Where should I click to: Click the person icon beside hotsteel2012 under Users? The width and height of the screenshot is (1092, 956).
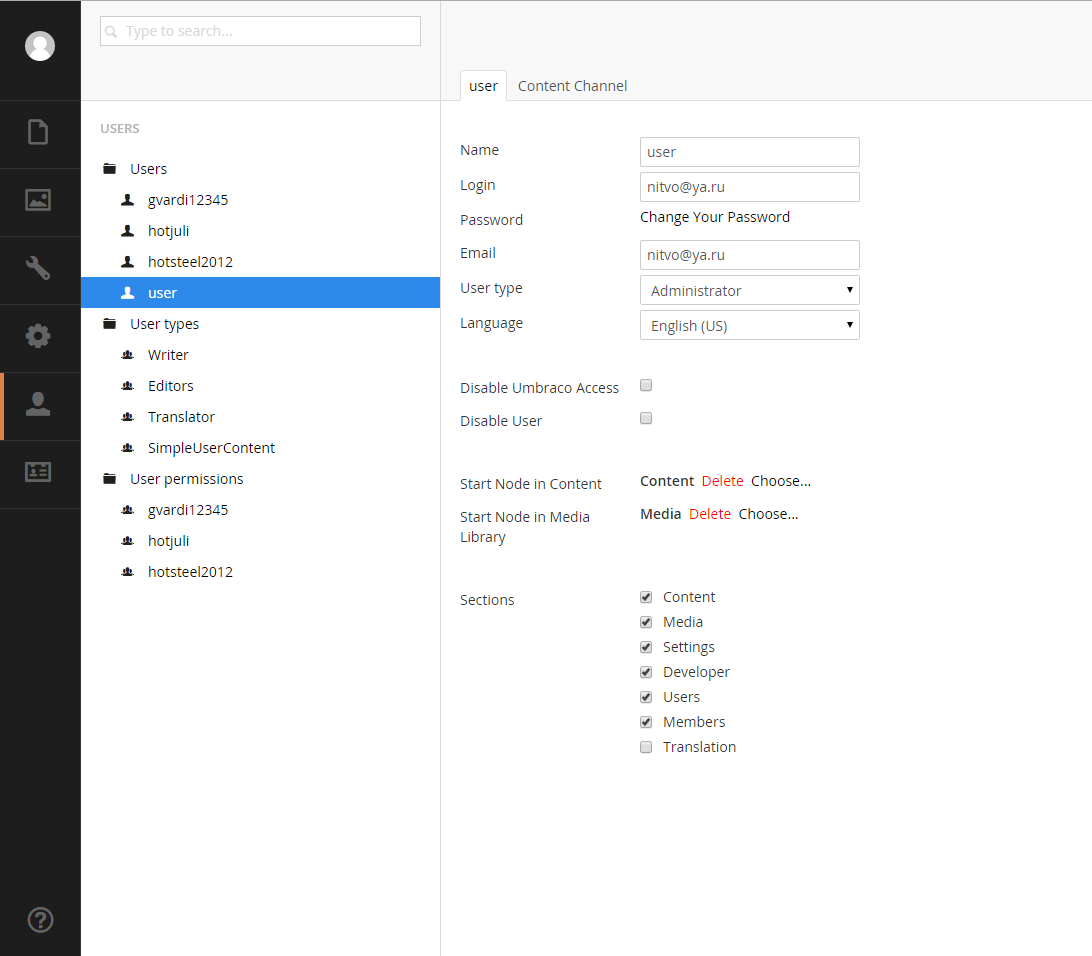pyautogui.click(x=127, y=262)
